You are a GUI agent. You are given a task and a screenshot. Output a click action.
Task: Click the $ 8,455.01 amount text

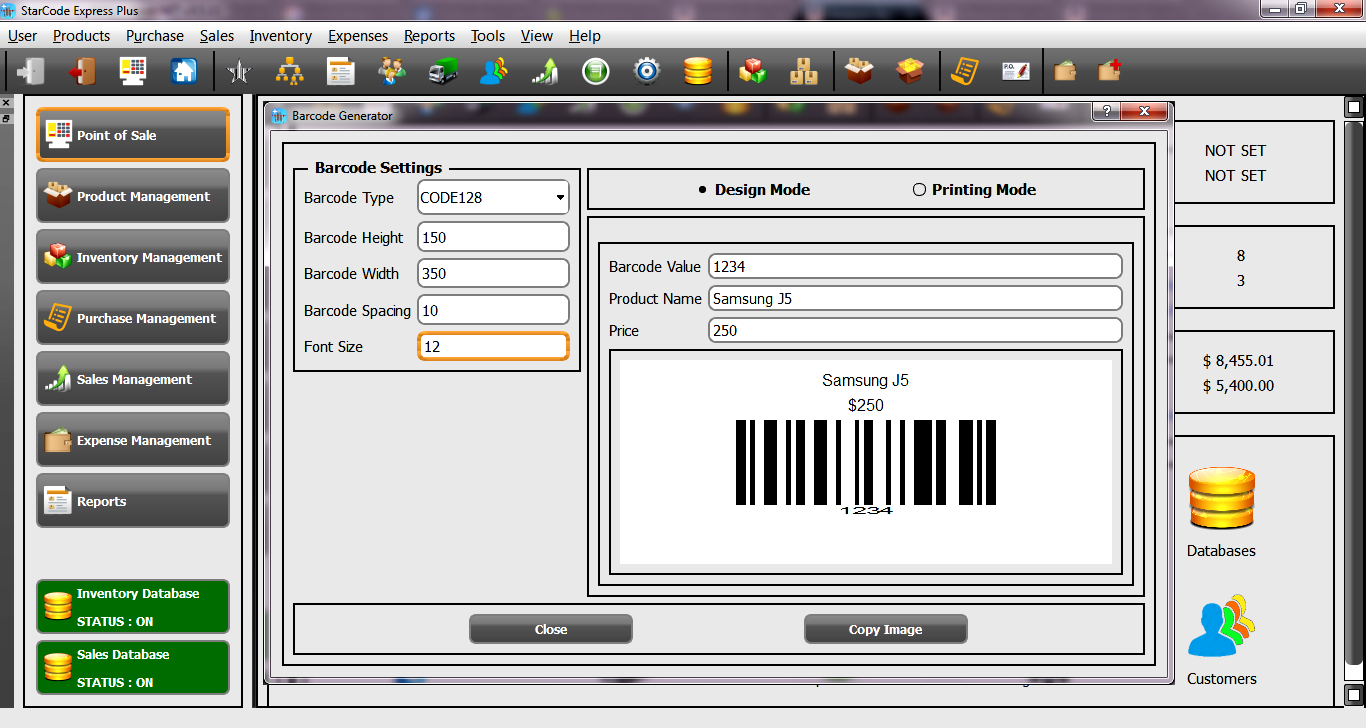[1239, 361]
